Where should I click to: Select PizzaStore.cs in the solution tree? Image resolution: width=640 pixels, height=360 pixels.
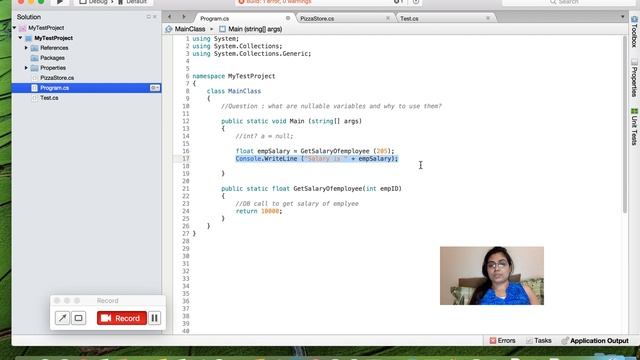57,78
